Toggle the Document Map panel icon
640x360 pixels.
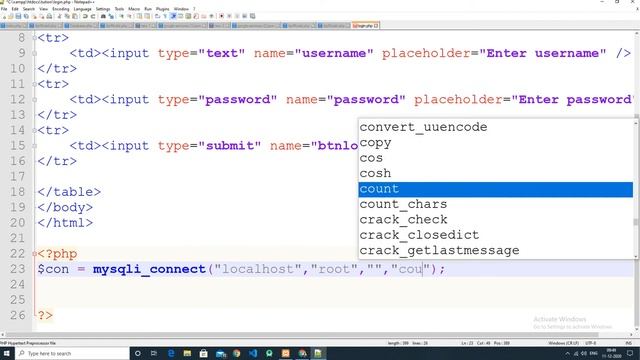pos(188,16)
